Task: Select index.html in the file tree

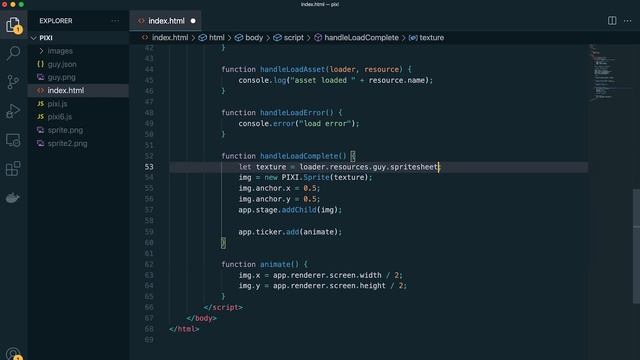Action: (x=66, y=91)
